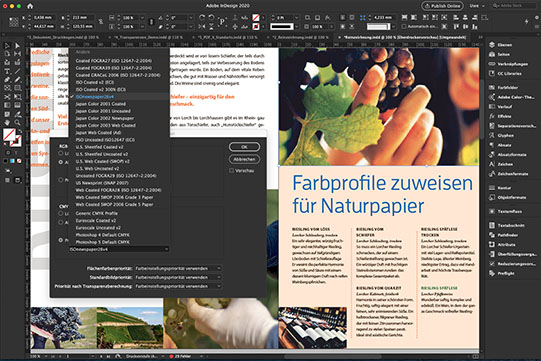Select the Type tool

pyautogui.click(x=7, y=71)
